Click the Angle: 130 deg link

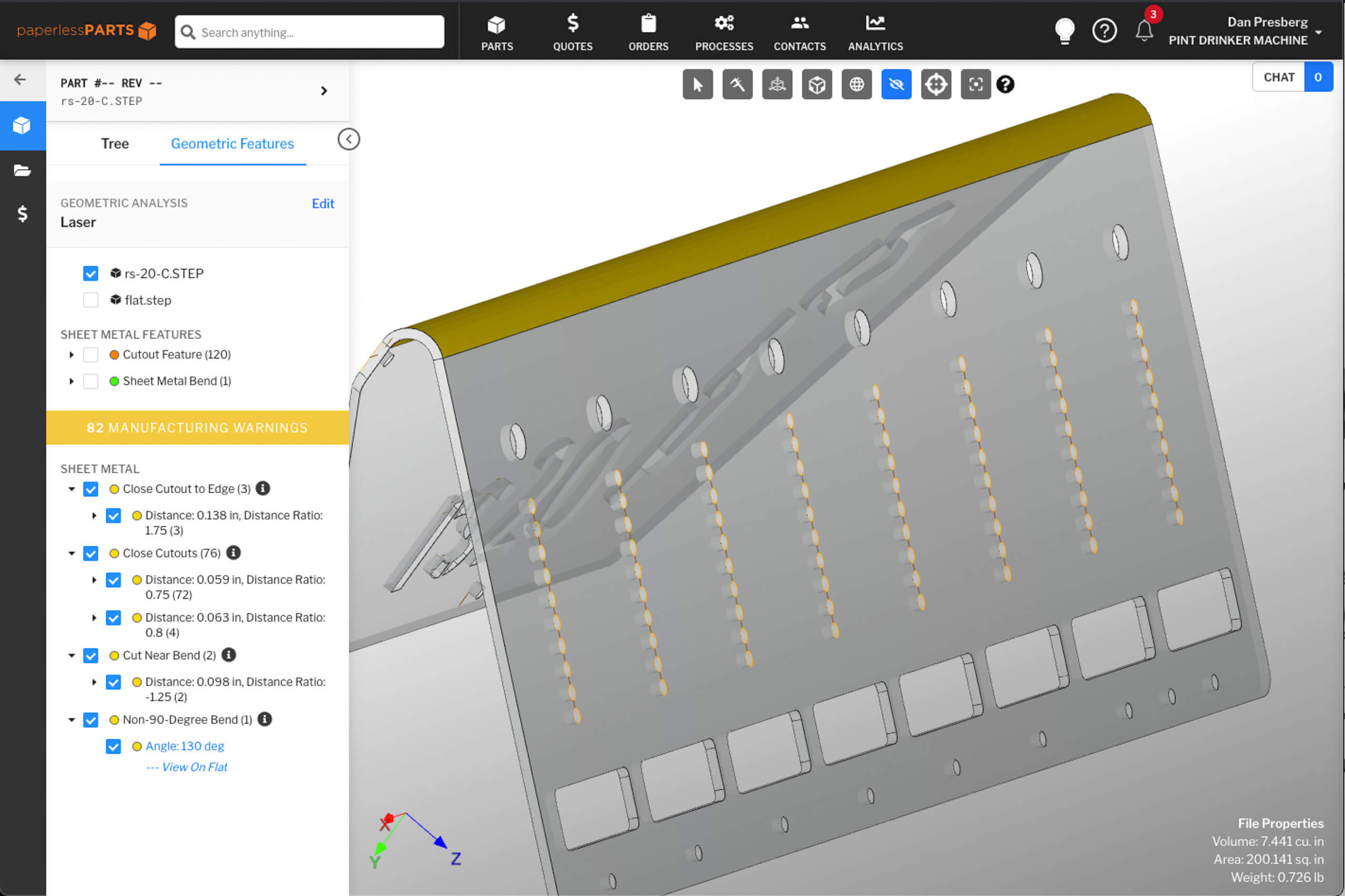pyautogui.click(x=185, y=746)
